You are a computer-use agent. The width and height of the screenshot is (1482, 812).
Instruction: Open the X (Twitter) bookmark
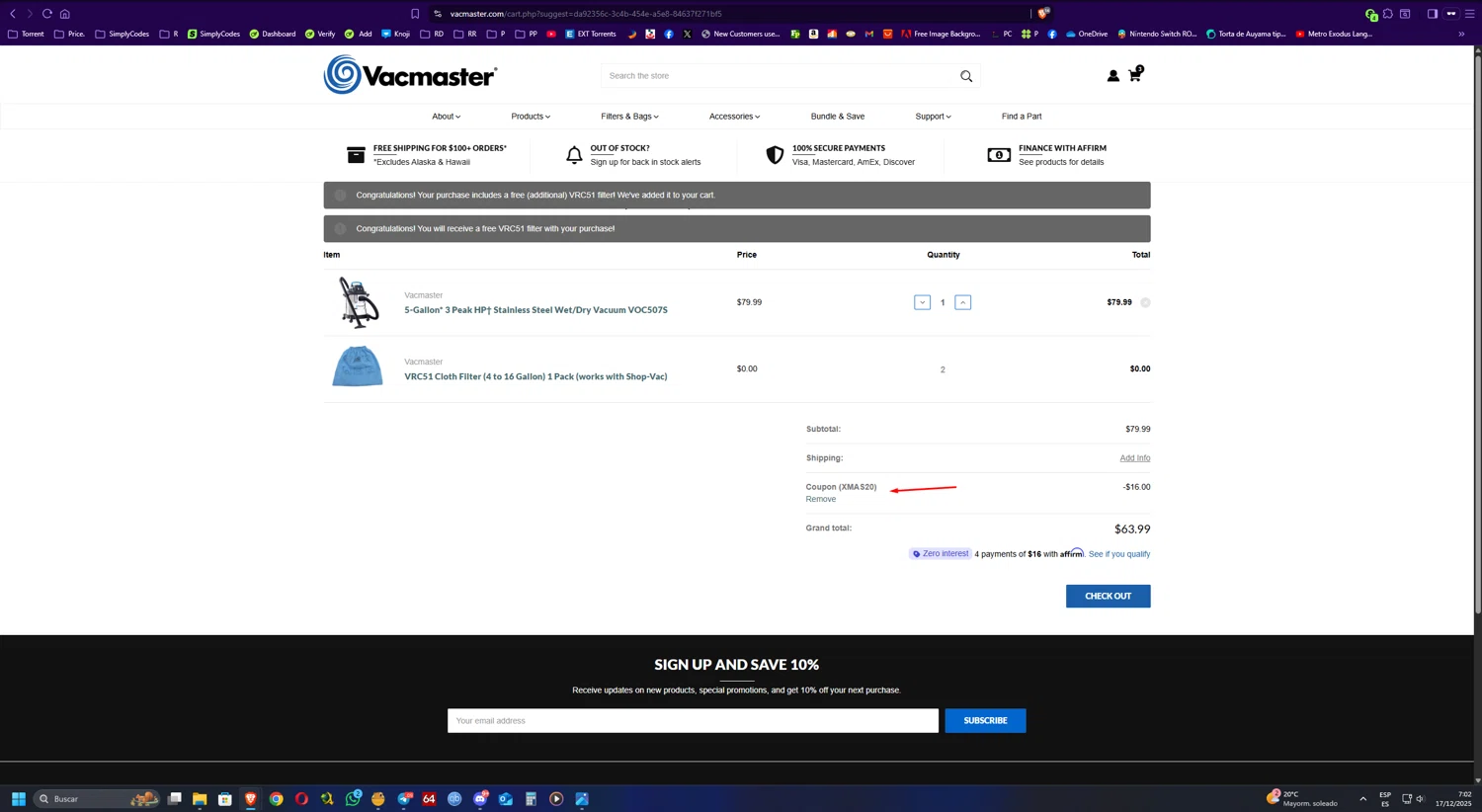coord(688,34)
